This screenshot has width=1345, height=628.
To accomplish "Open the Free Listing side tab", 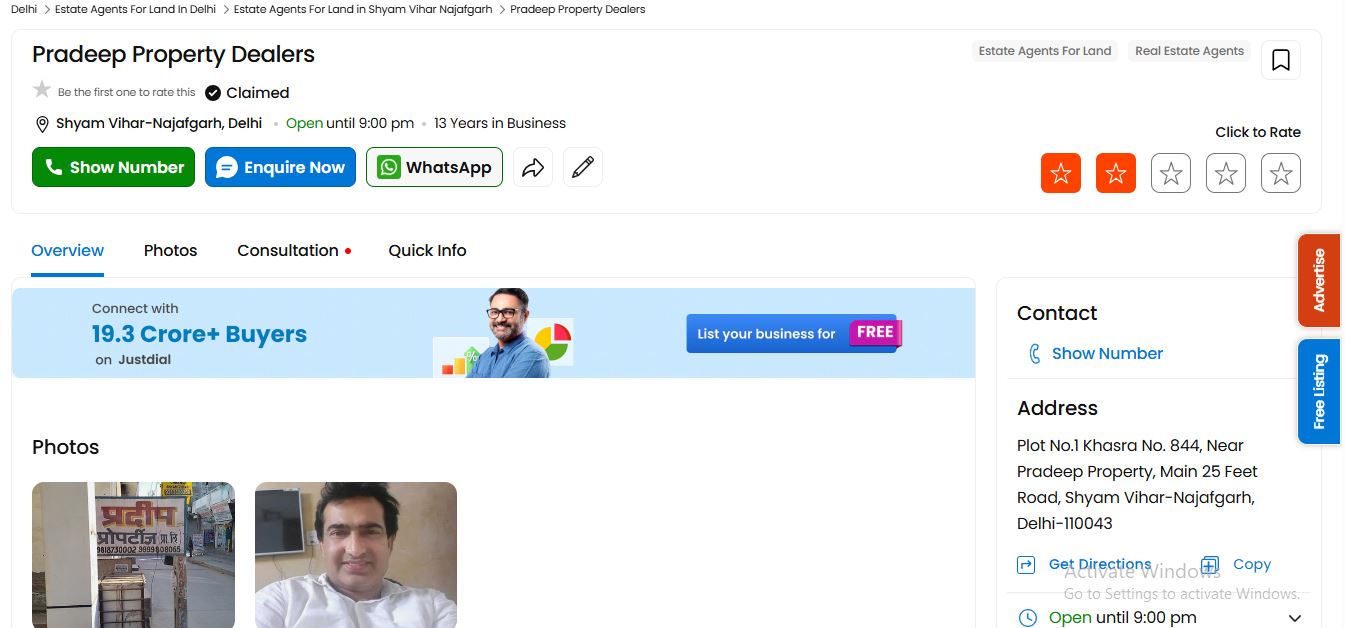I will coord(1319,391).
